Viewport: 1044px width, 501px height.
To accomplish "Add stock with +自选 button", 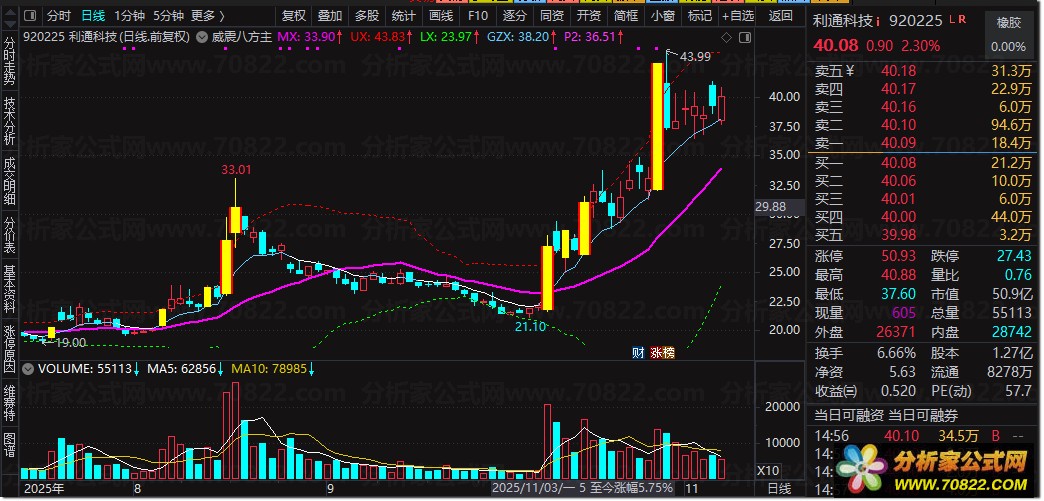I will click(738, 15).
